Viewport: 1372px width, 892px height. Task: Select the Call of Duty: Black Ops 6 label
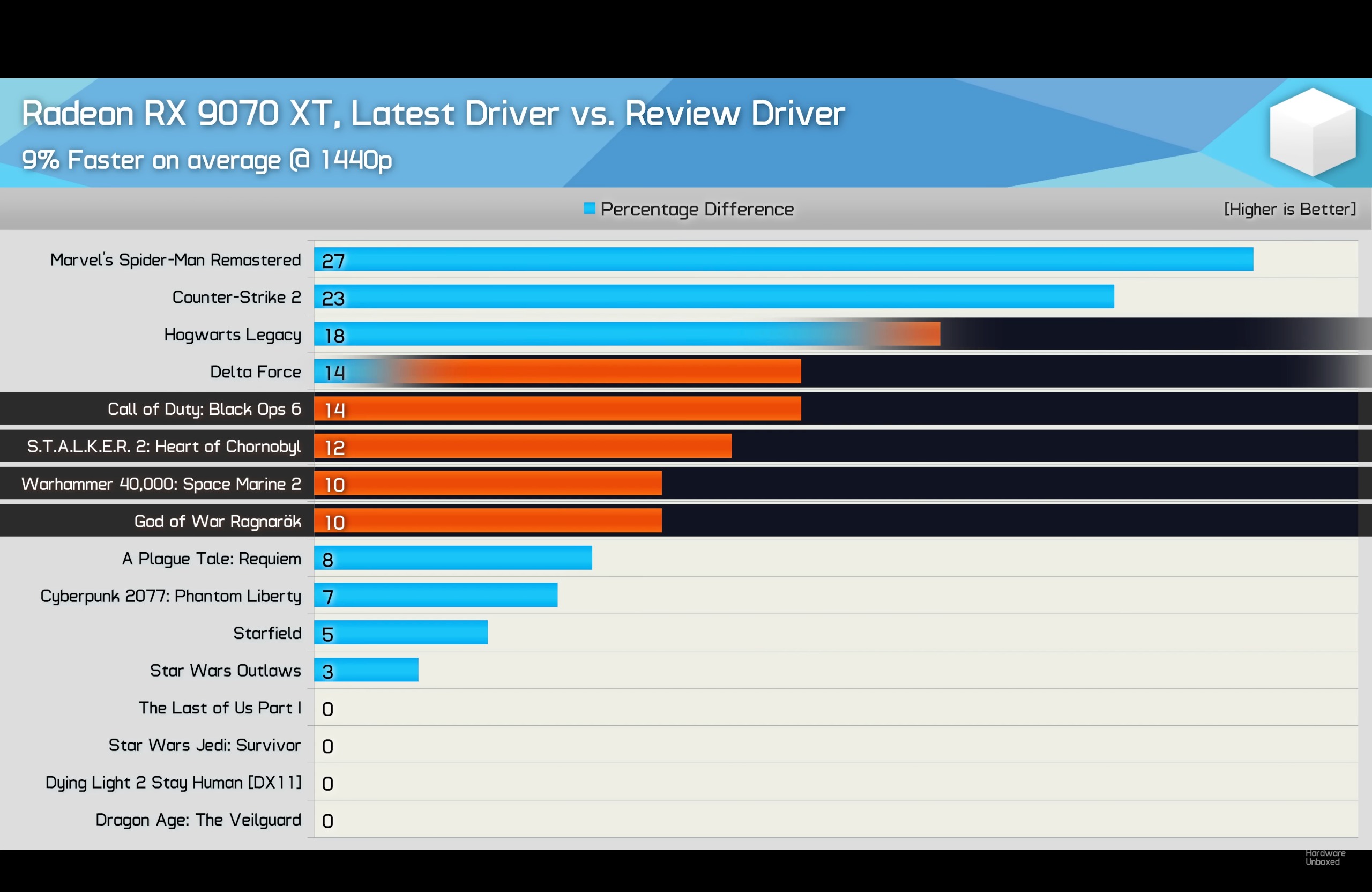(x=204, y=410)
